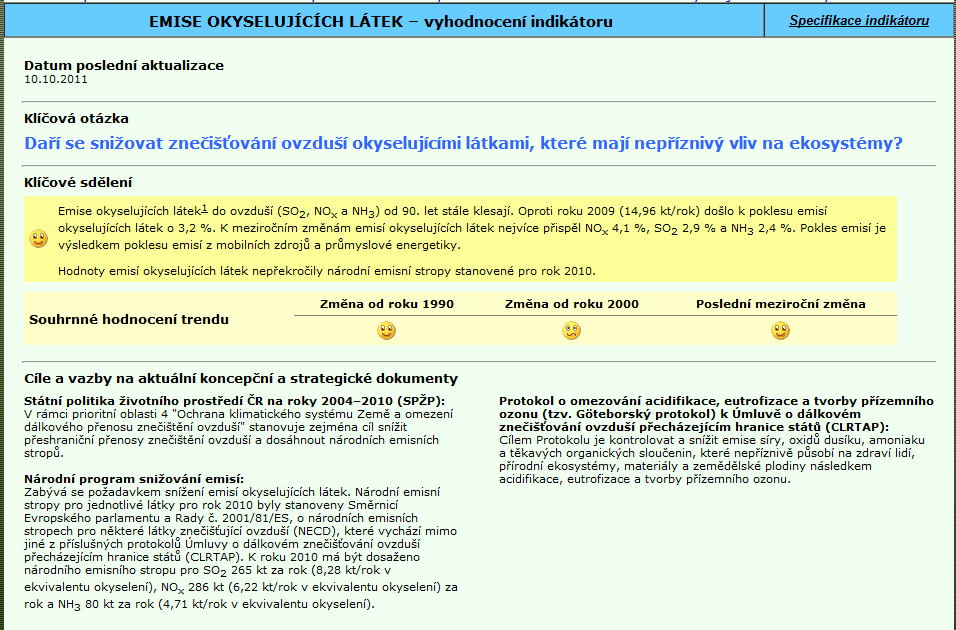Image resolution: width=956 pixels, height=630 pixels.
Task: Open the Specifikace indikátoru link
Action: (x=858, y=21)
